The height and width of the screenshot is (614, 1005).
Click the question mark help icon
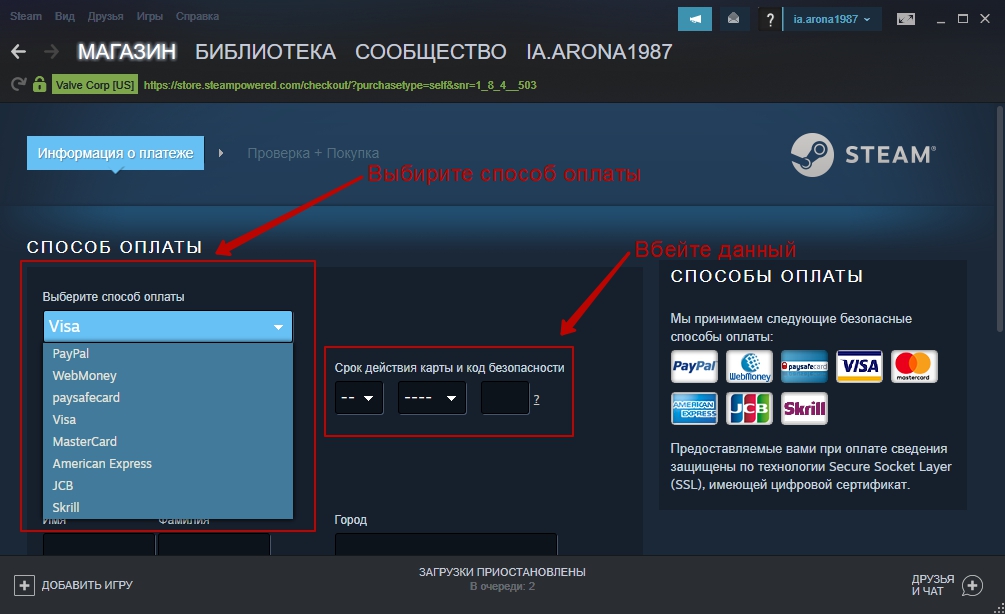click(770, 20)
